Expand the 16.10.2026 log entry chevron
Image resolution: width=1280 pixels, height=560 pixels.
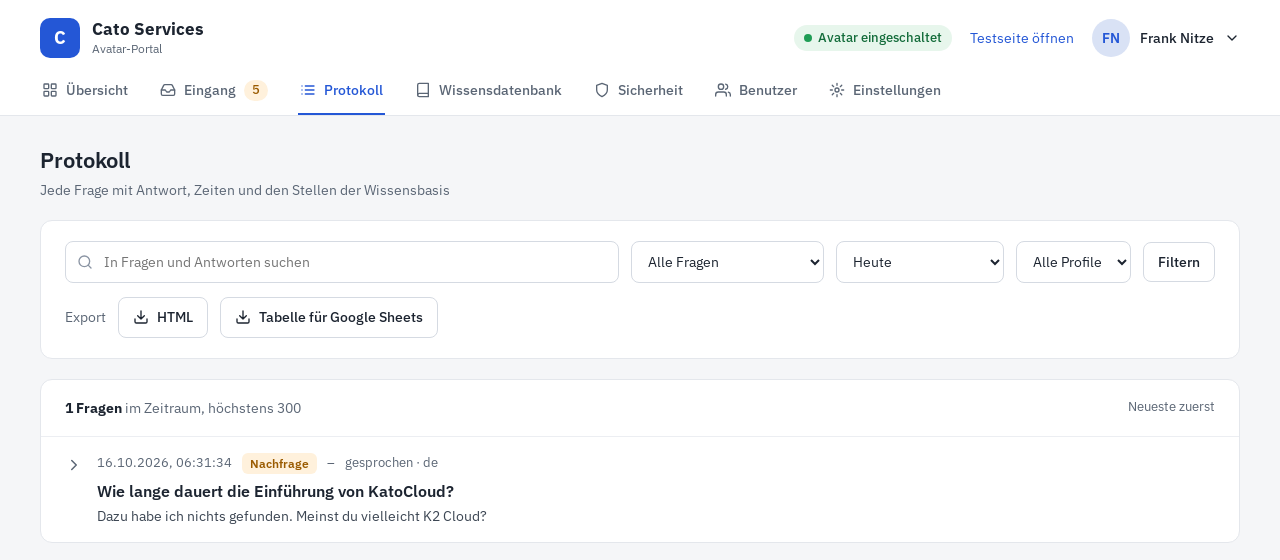pyautogui.click(x=74, y=465)
